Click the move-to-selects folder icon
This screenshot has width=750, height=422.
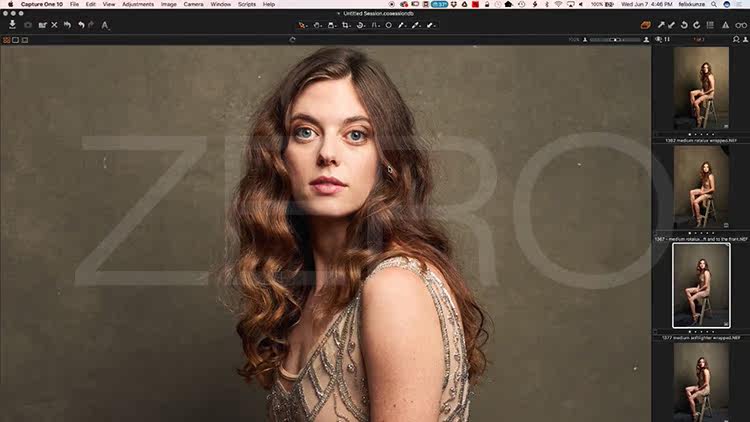pyautogui.click(x=42, y=25)
